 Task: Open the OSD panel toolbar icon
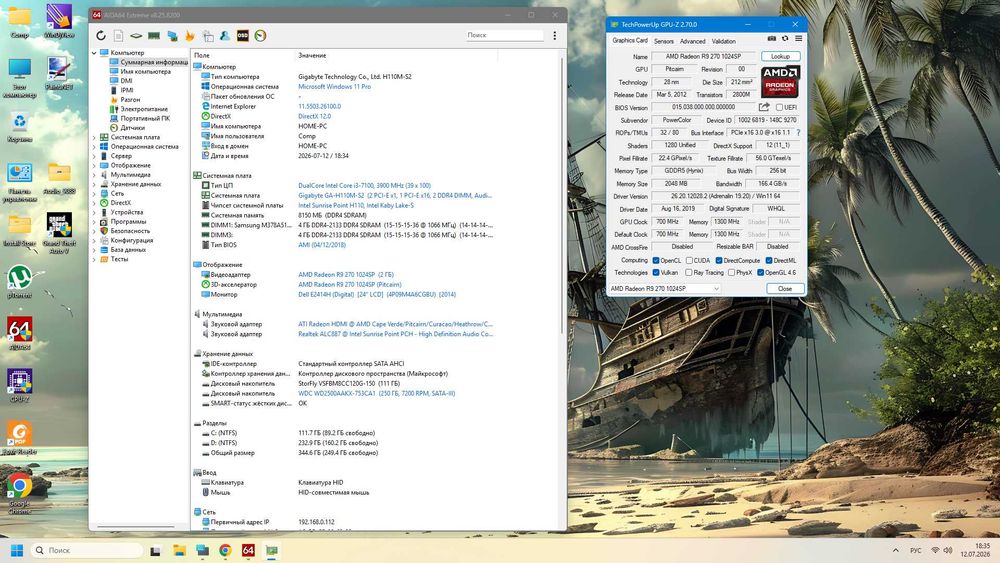[242, 36]
